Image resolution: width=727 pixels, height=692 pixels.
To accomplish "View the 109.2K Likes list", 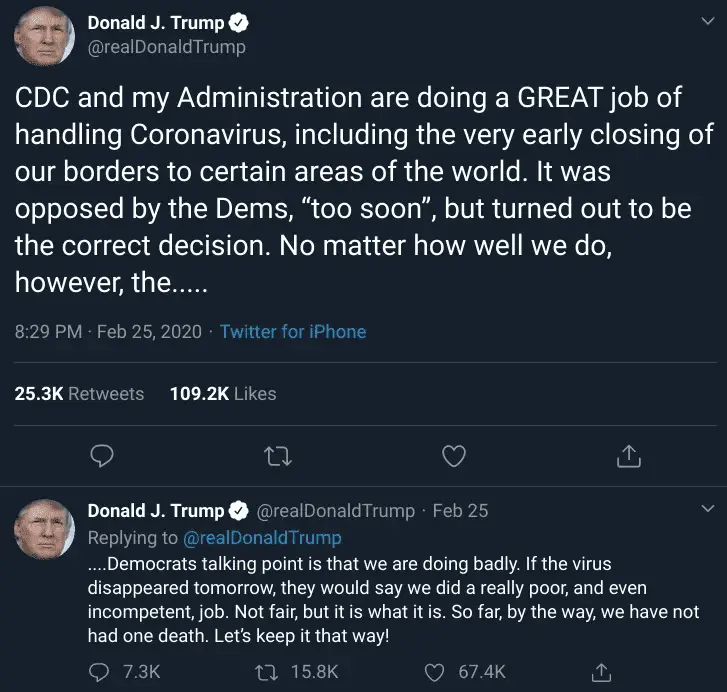I will (x=223, y=394).
